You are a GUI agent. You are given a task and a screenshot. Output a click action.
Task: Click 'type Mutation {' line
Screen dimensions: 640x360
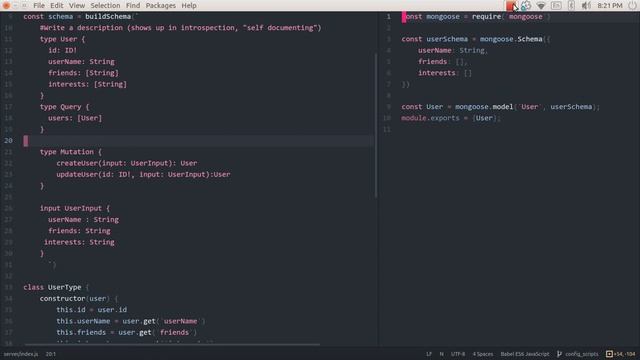[71, 152]
